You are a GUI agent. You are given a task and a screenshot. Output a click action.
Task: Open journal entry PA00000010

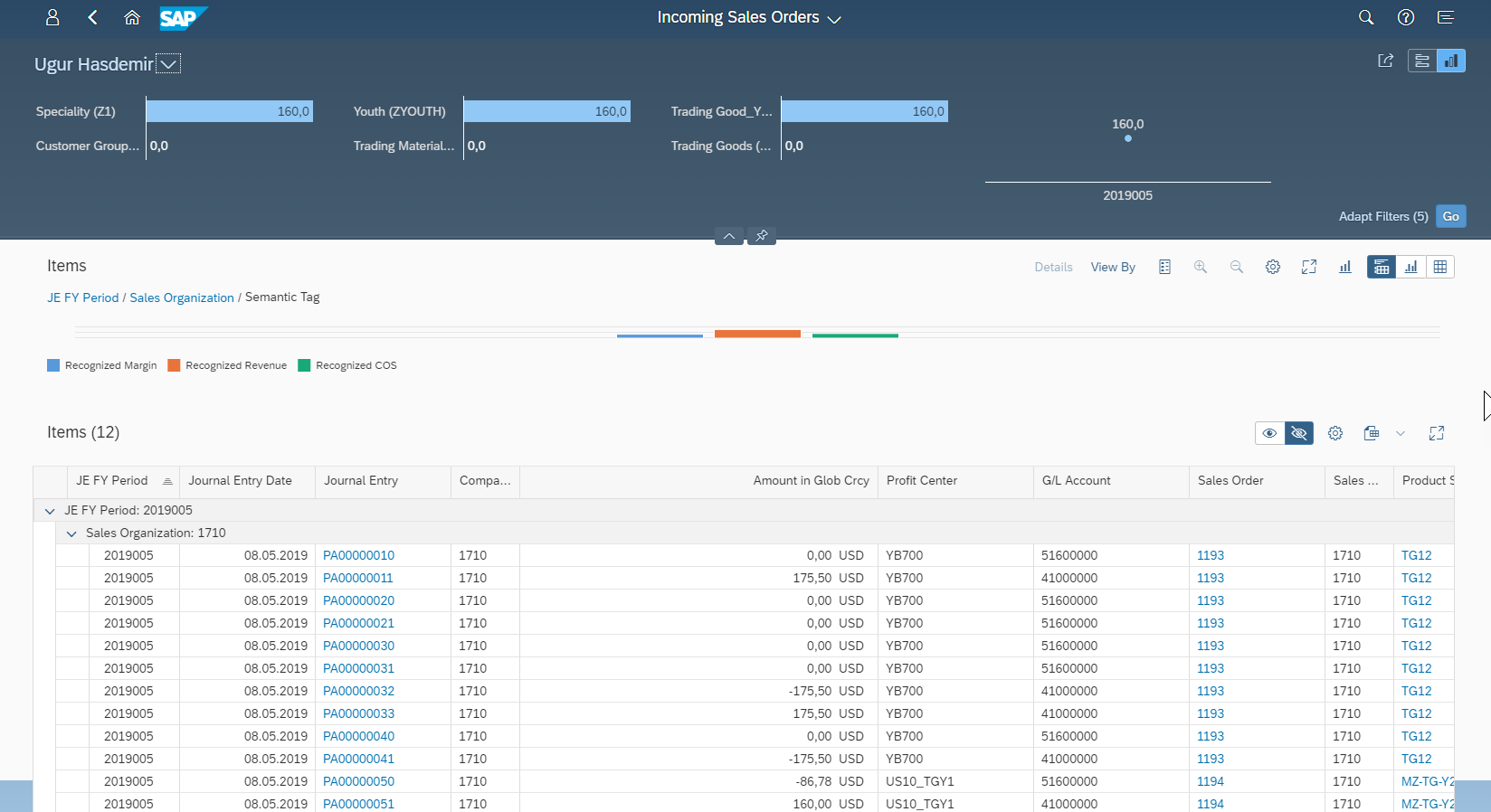tap(358, 555)
